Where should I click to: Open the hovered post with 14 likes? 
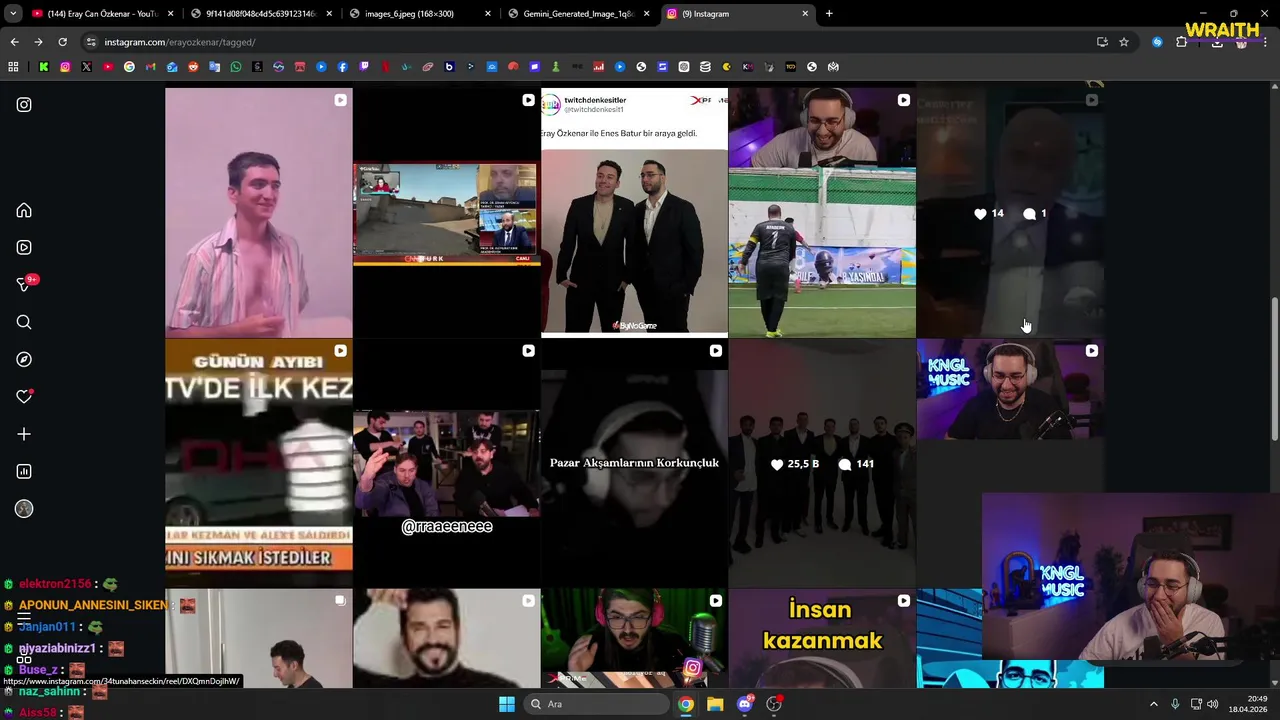point(1010,213)
